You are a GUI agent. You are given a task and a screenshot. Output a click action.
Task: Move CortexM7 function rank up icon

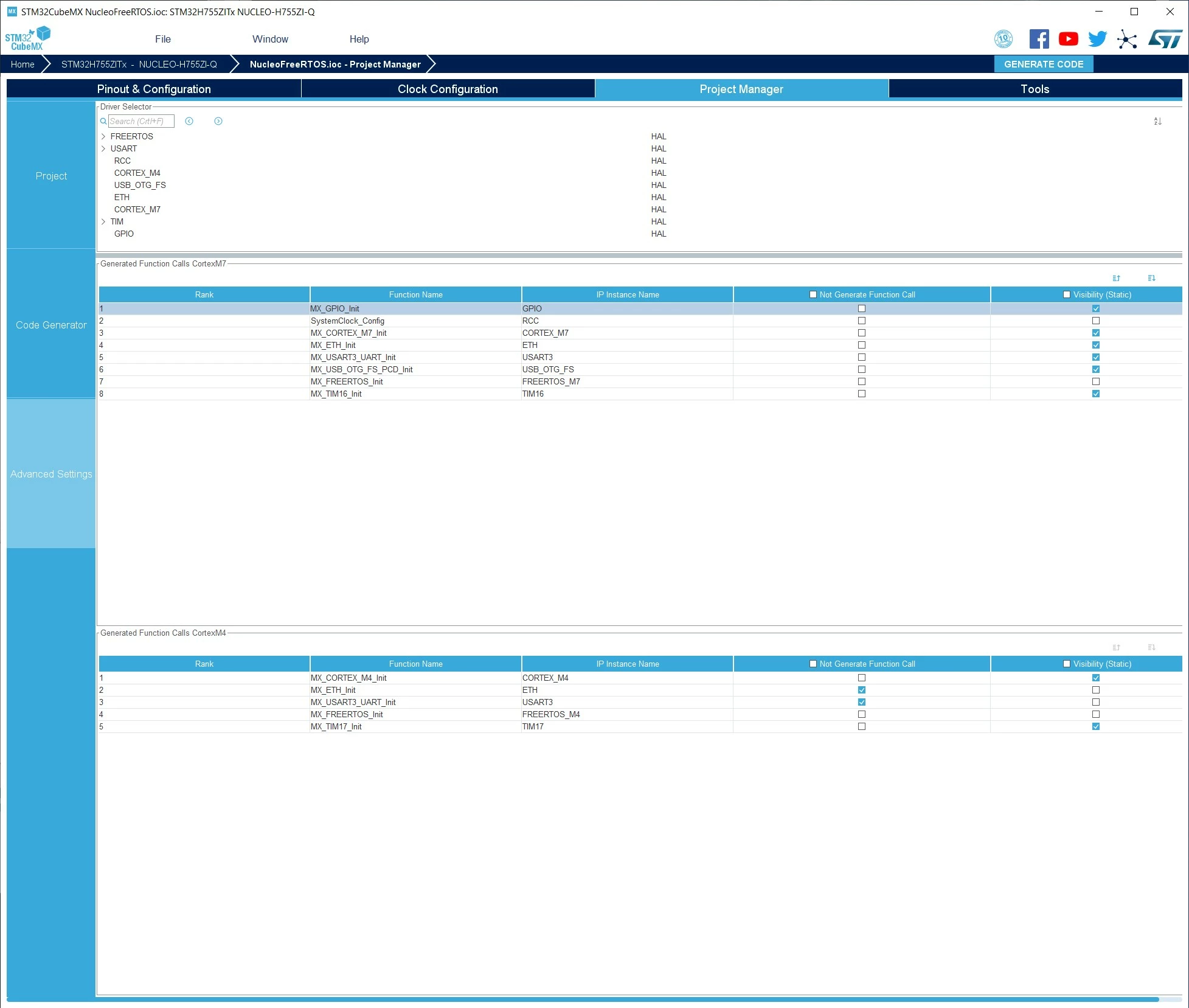click(x=1116, y=278)
